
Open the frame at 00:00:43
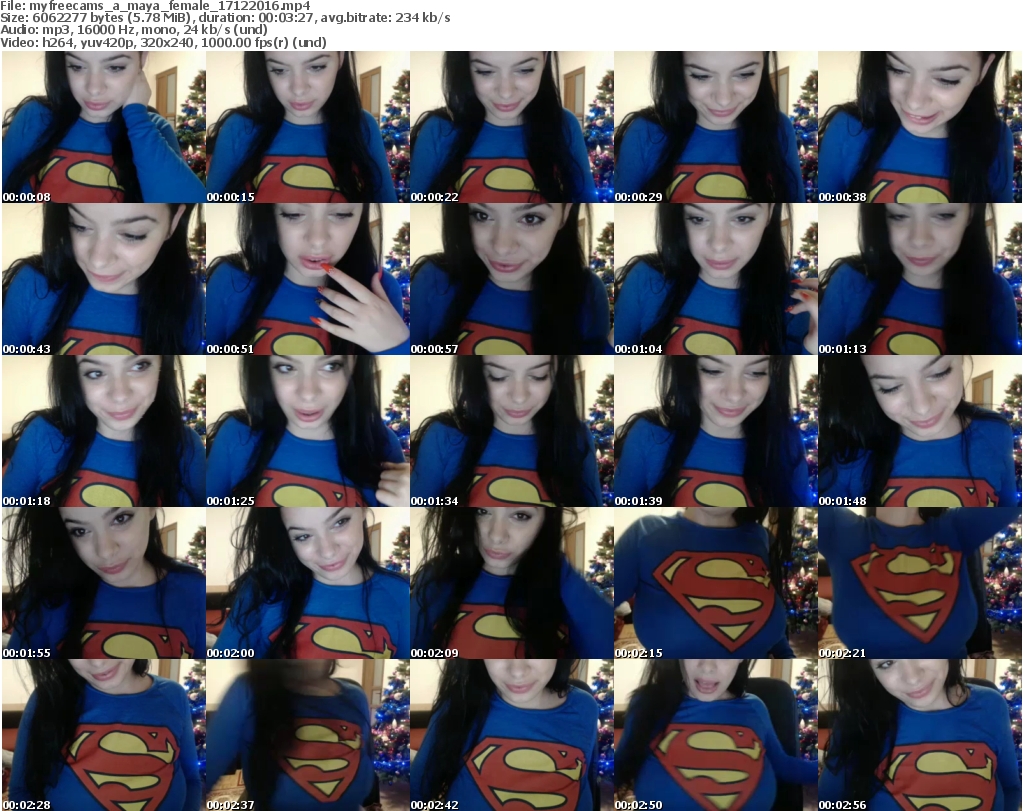coord(104,279)
